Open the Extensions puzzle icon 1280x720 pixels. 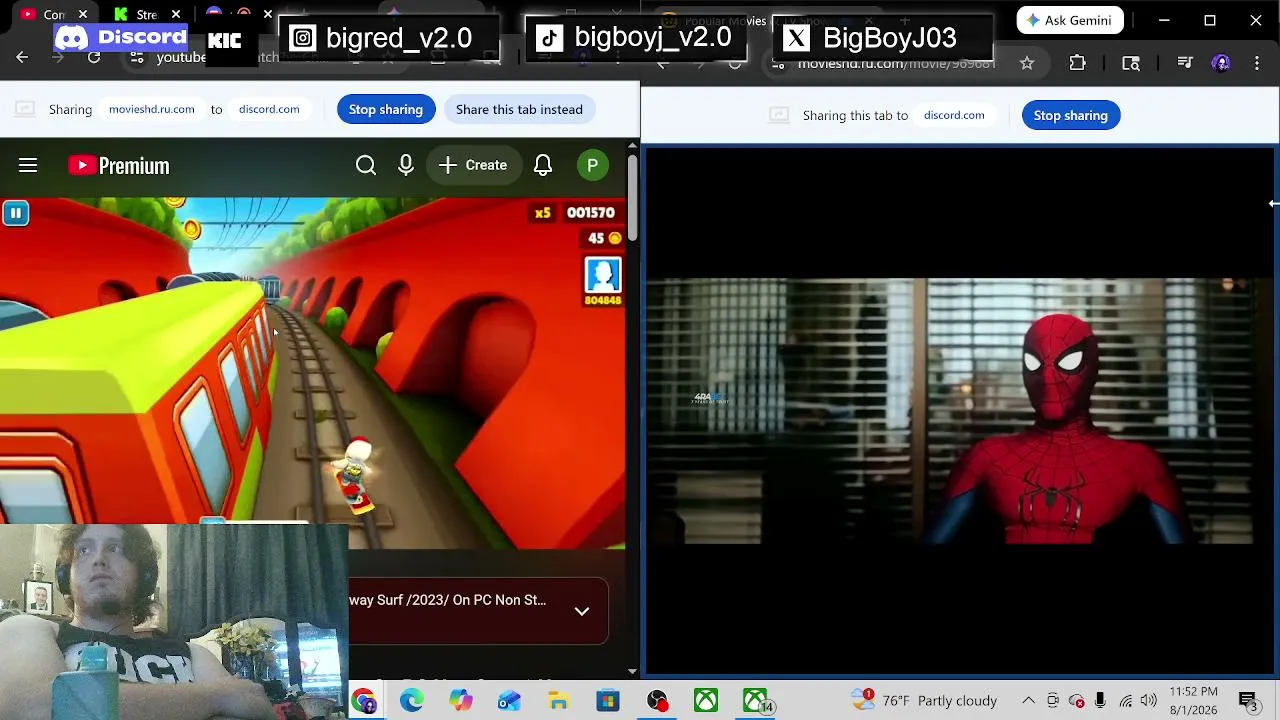pos(1077,63)
